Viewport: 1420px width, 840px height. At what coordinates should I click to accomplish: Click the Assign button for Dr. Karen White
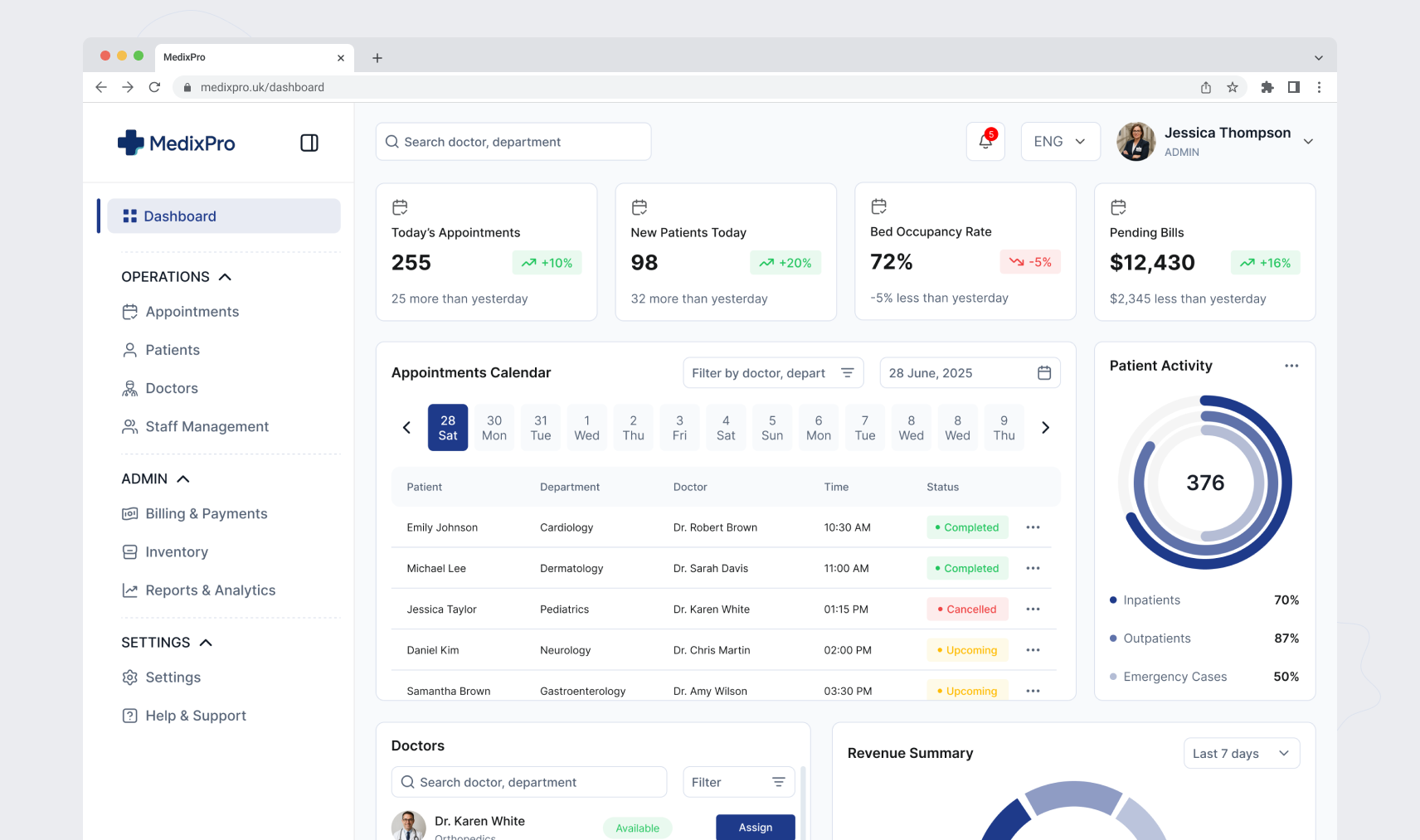[755, 827]
